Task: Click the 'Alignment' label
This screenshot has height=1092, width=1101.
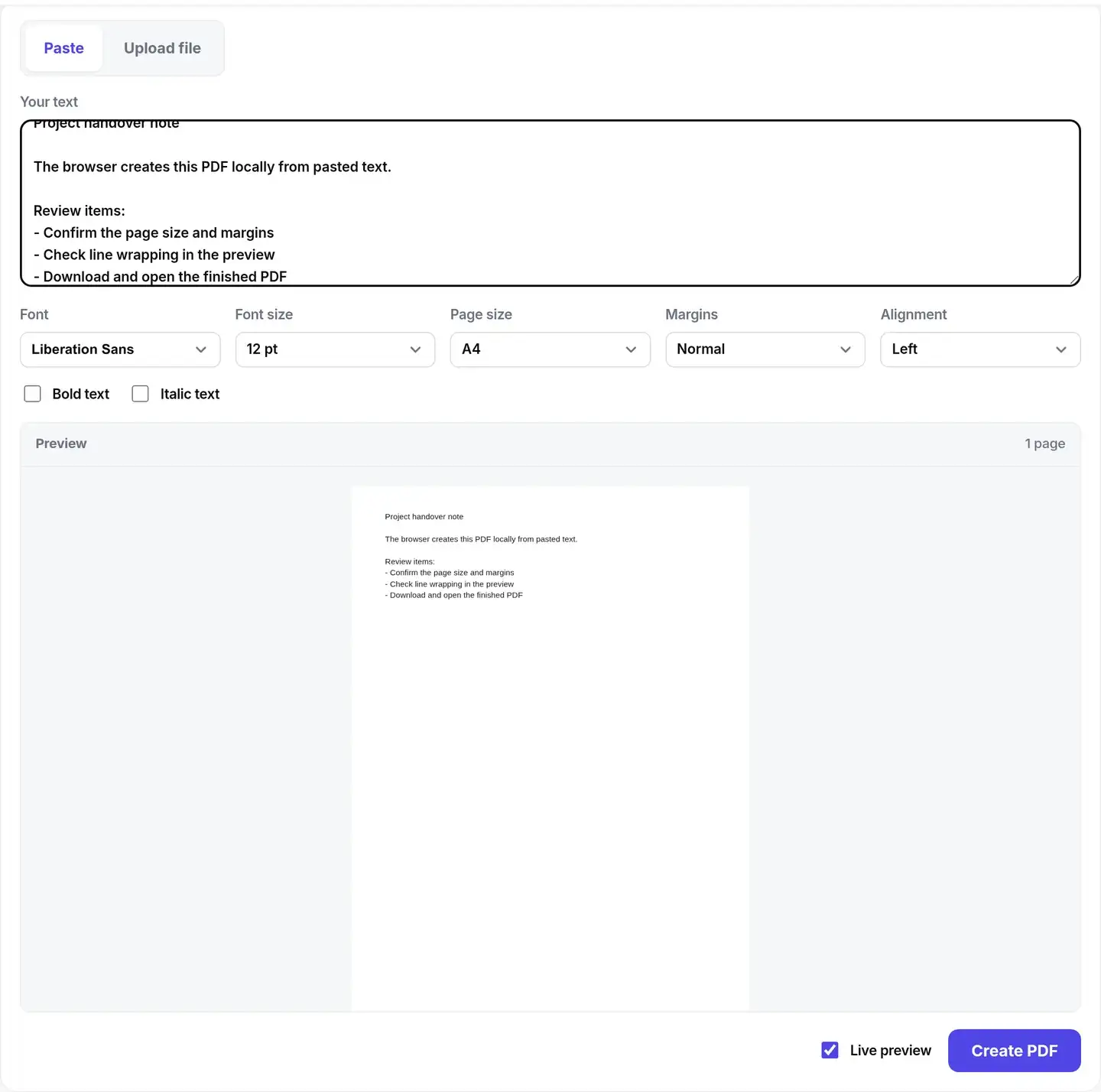Action: point(914,314)
